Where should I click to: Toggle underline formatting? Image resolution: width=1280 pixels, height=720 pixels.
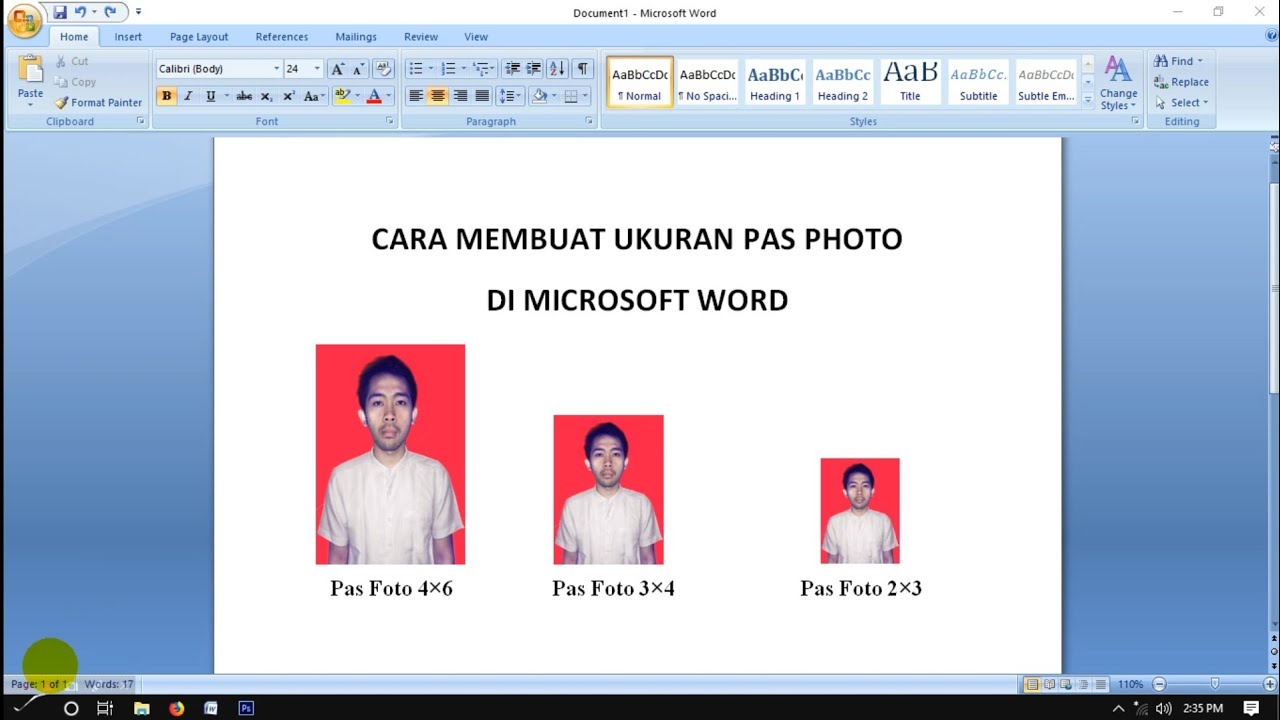click(210, 96)
